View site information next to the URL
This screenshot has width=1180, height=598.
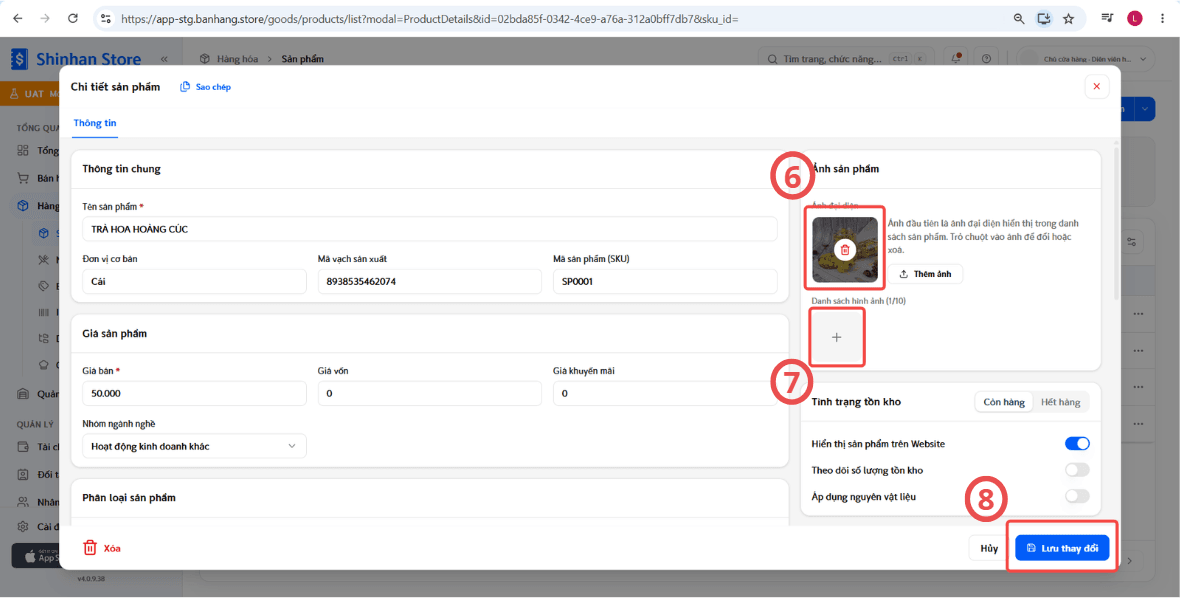click(106, 19)
